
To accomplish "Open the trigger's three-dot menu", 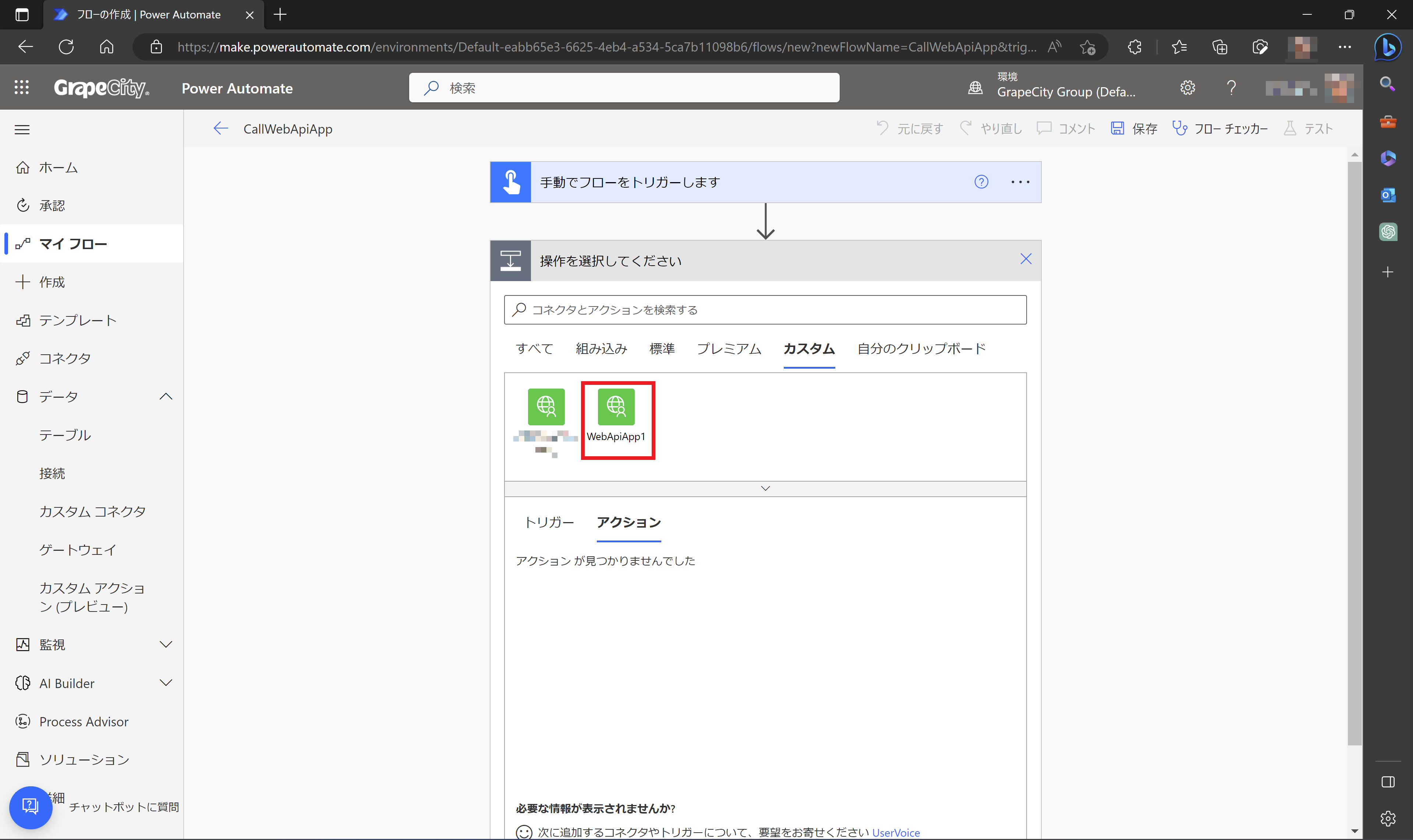I will pos(1020,182).
